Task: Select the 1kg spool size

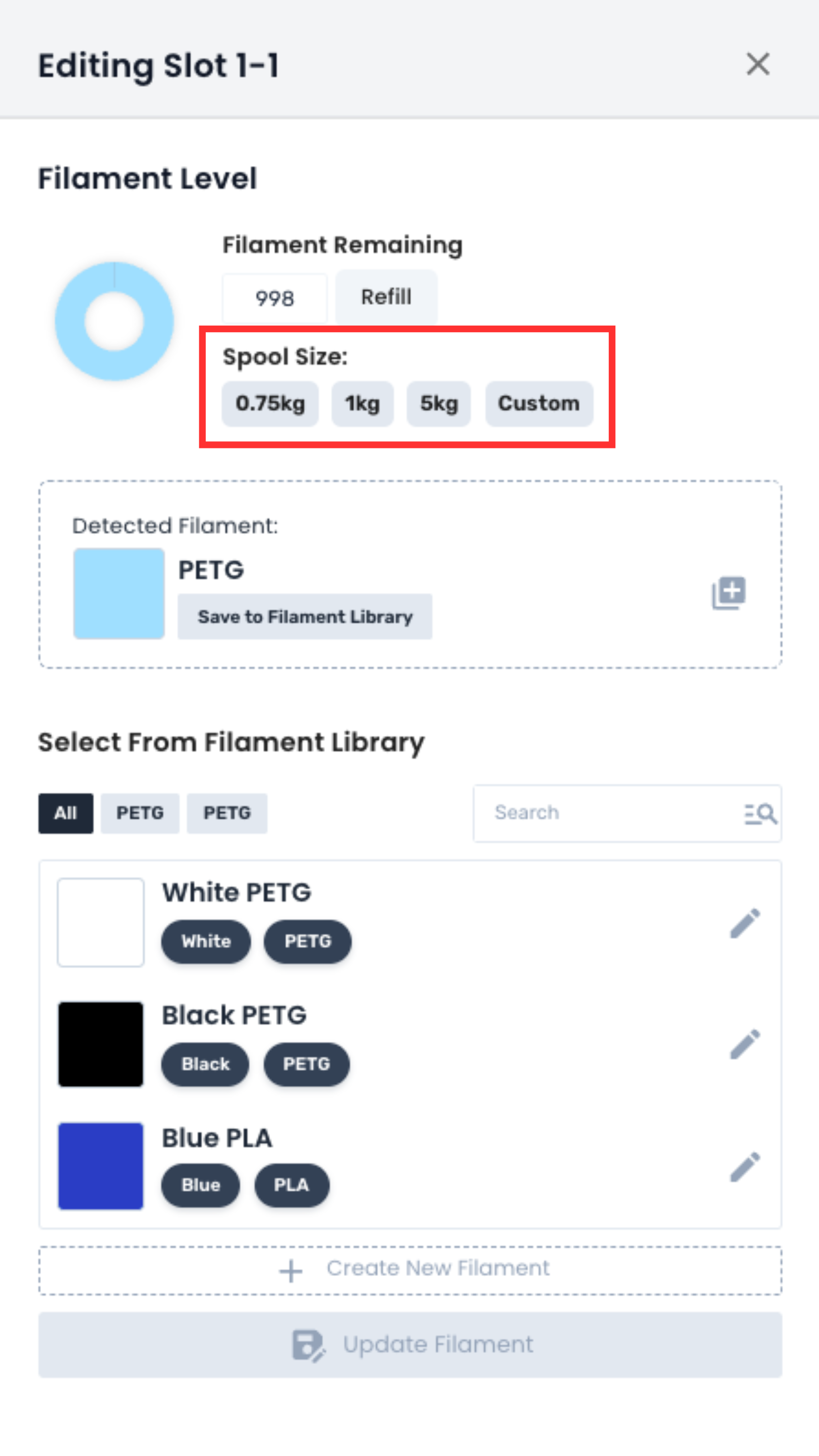Action: click(362, 403)
